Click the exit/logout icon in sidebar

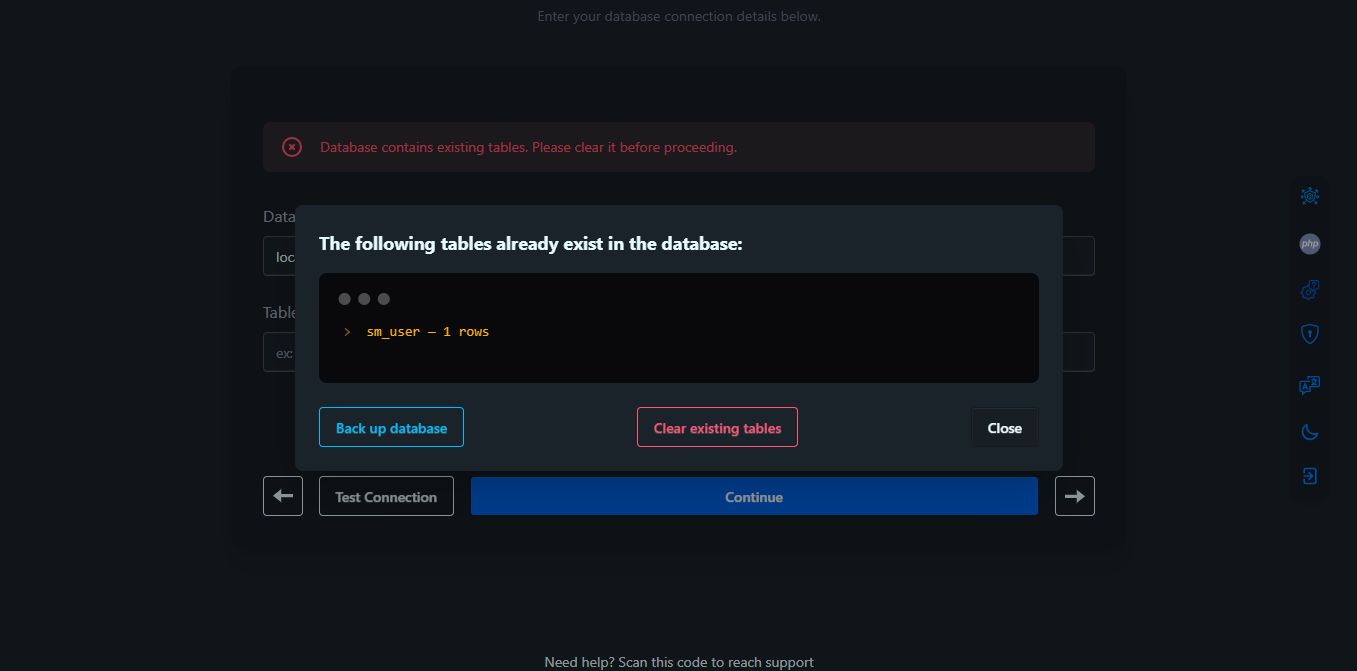click(1309, 476)
